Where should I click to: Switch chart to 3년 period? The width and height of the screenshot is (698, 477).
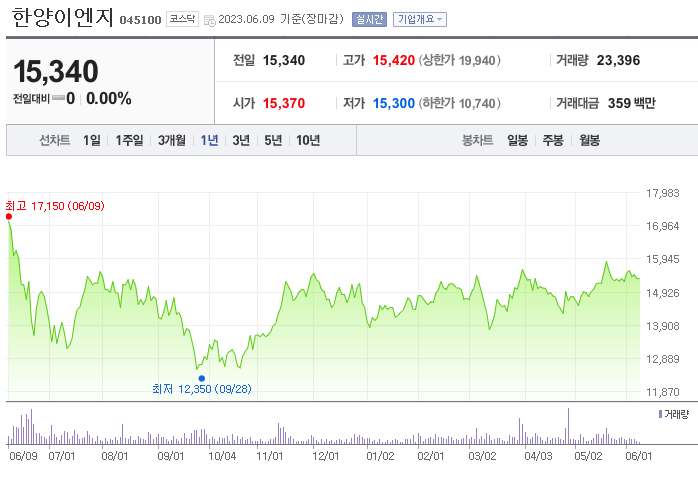click(241, 141)
